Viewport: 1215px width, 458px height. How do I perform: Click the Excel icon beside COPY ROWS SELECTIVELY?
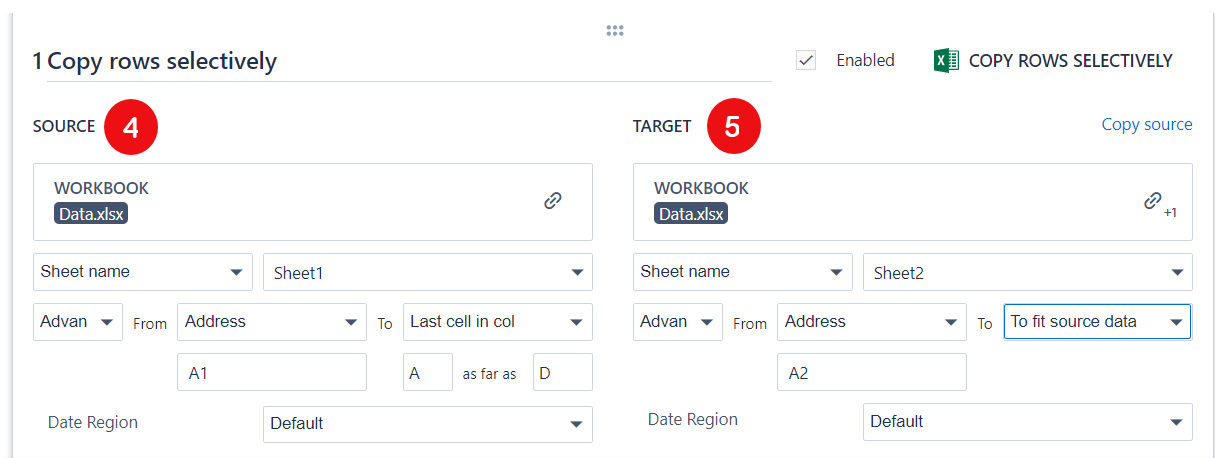click(945, 61)
